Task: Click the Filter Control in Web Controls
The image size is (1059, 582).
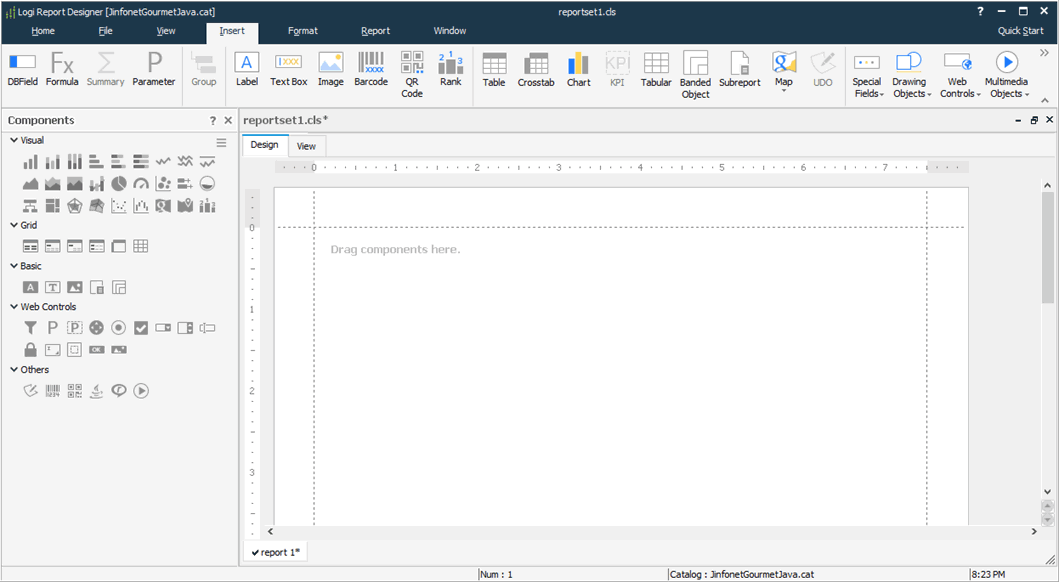Action: pyautogui.click(x=31, y=328)
